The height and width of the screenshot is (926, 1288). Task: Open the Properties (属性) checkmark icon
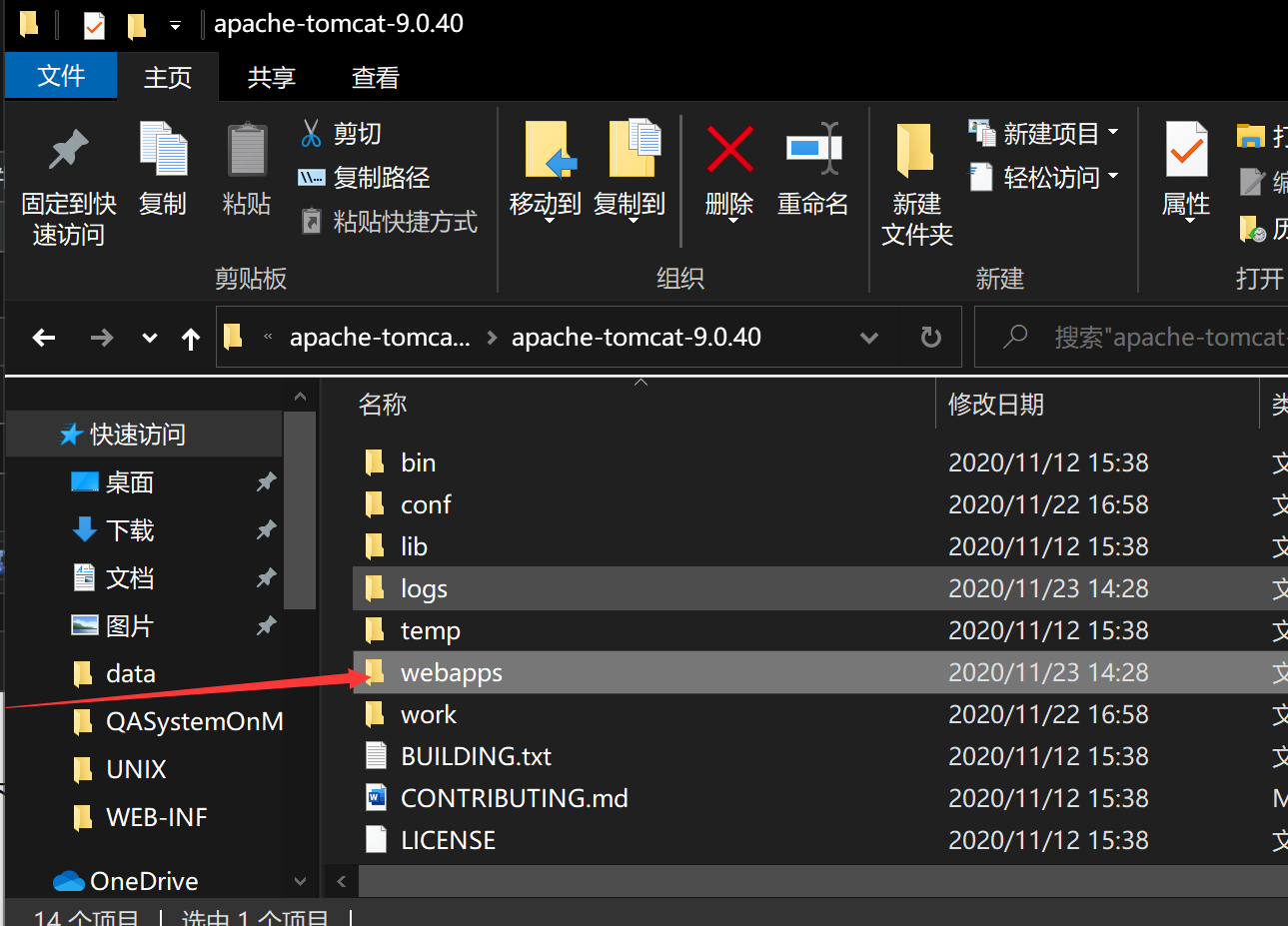[x=1186, y=150]
